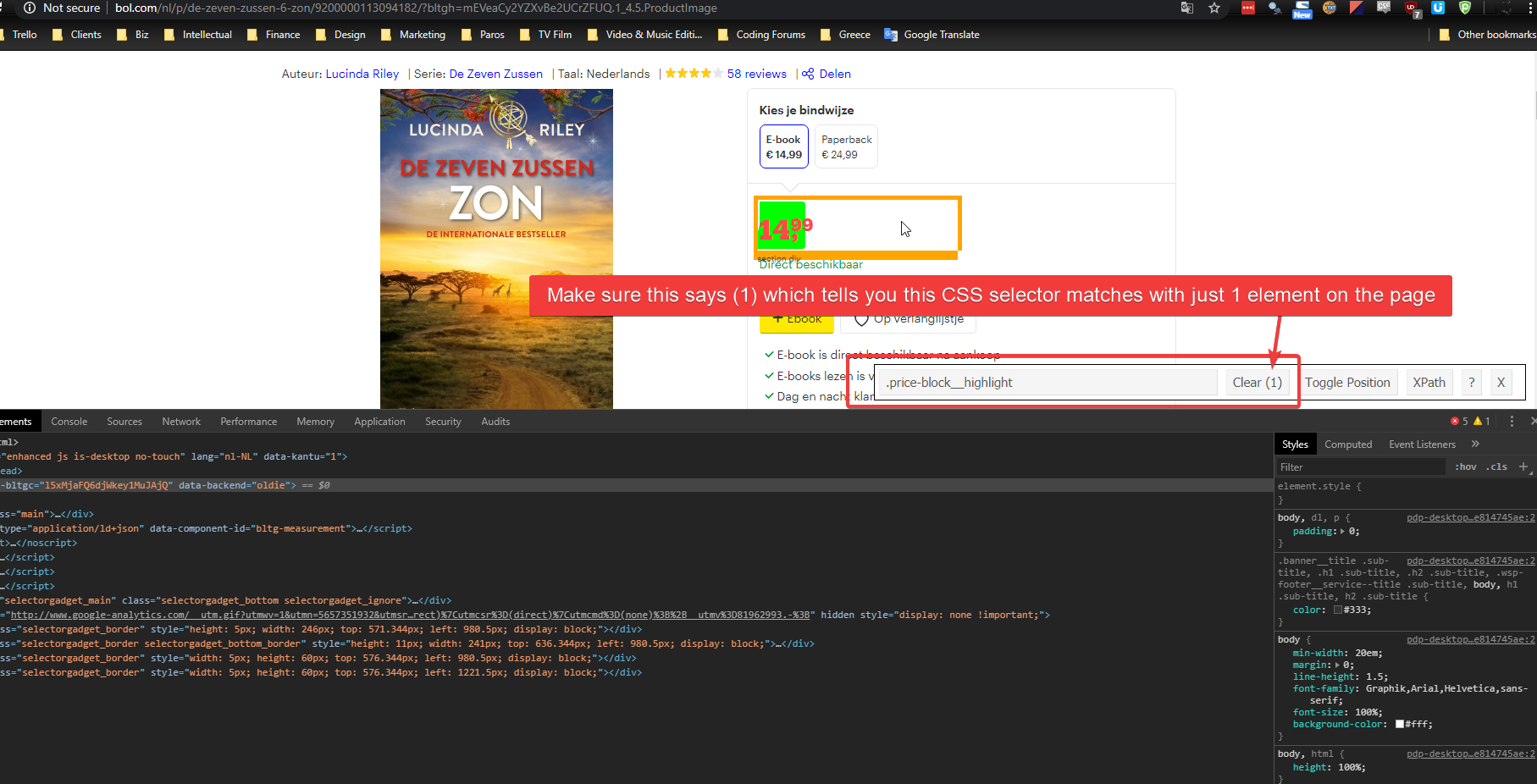This screenshot has width=1537, height=784.
Task: Open the Security tab in DevTools
Action: tap(443, 422)
